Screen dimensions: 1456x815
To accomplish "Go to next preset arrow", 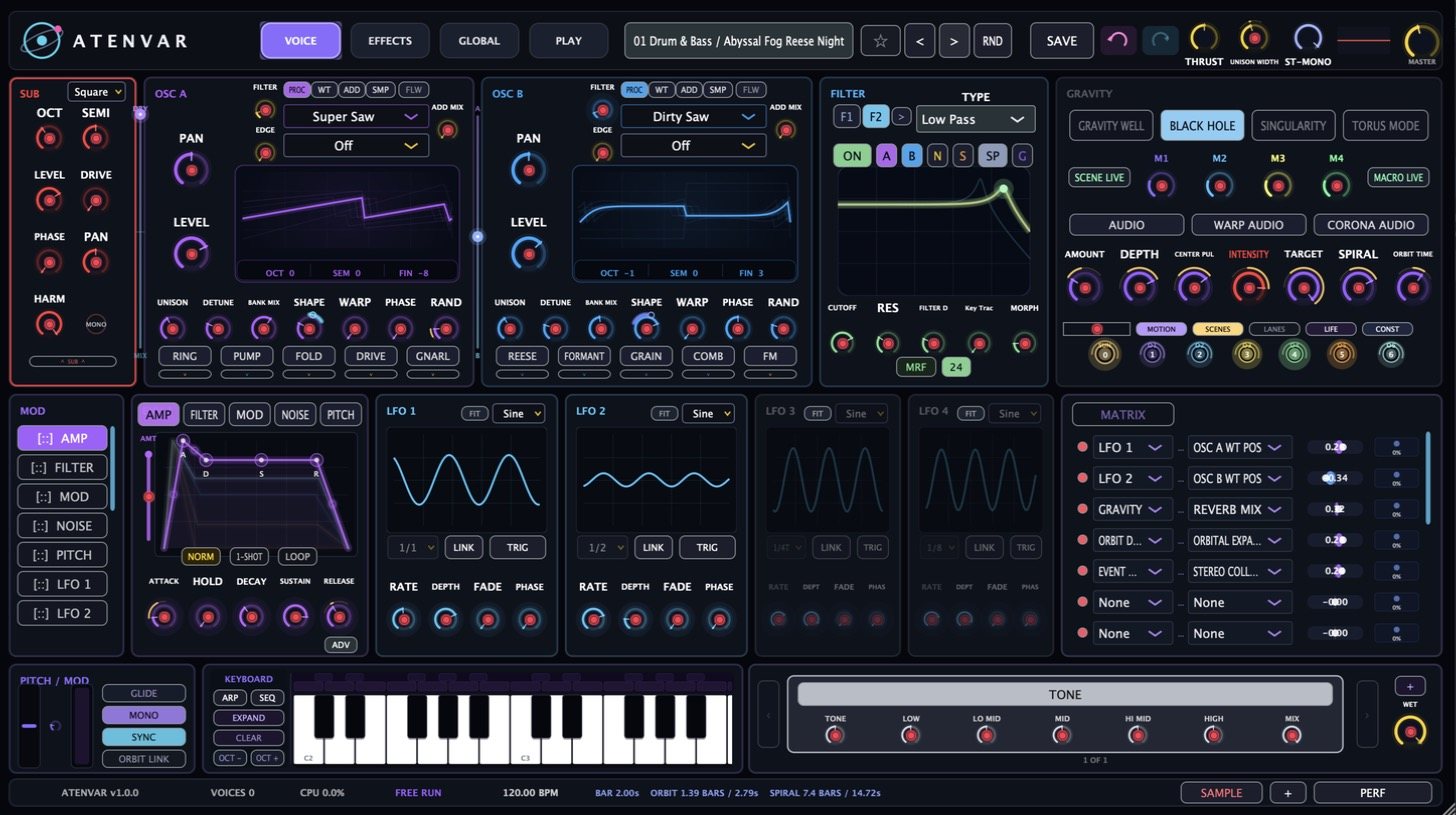I will click(x=954, y=41).
